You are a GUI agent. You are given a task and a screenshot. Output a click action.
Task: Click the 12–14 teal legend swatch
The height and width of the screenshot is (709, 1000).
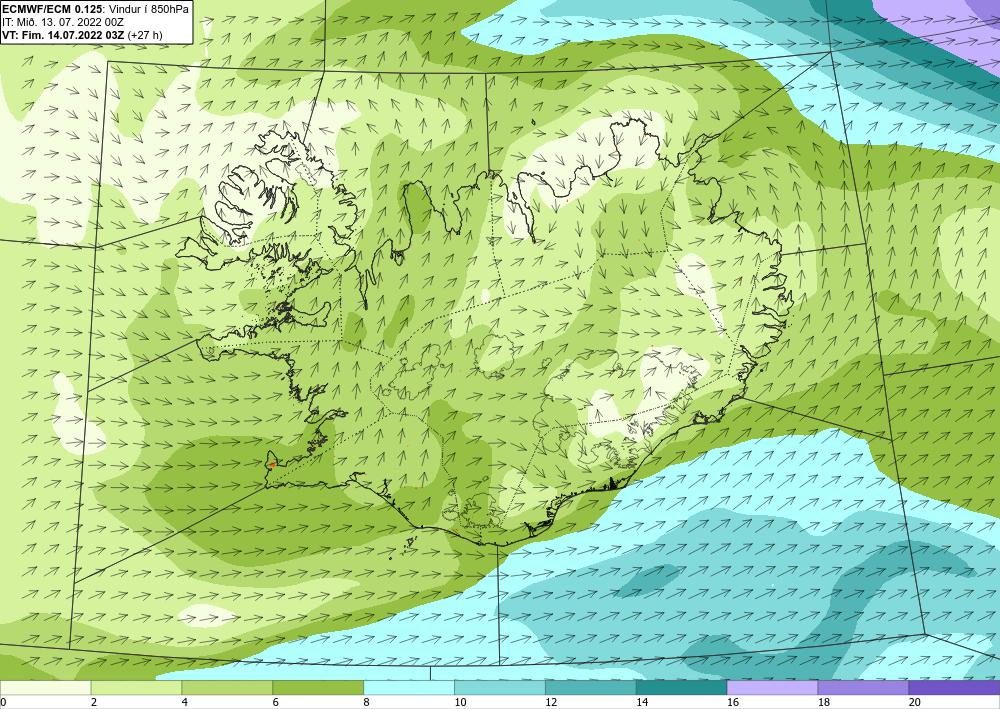(x=591, y=688)
